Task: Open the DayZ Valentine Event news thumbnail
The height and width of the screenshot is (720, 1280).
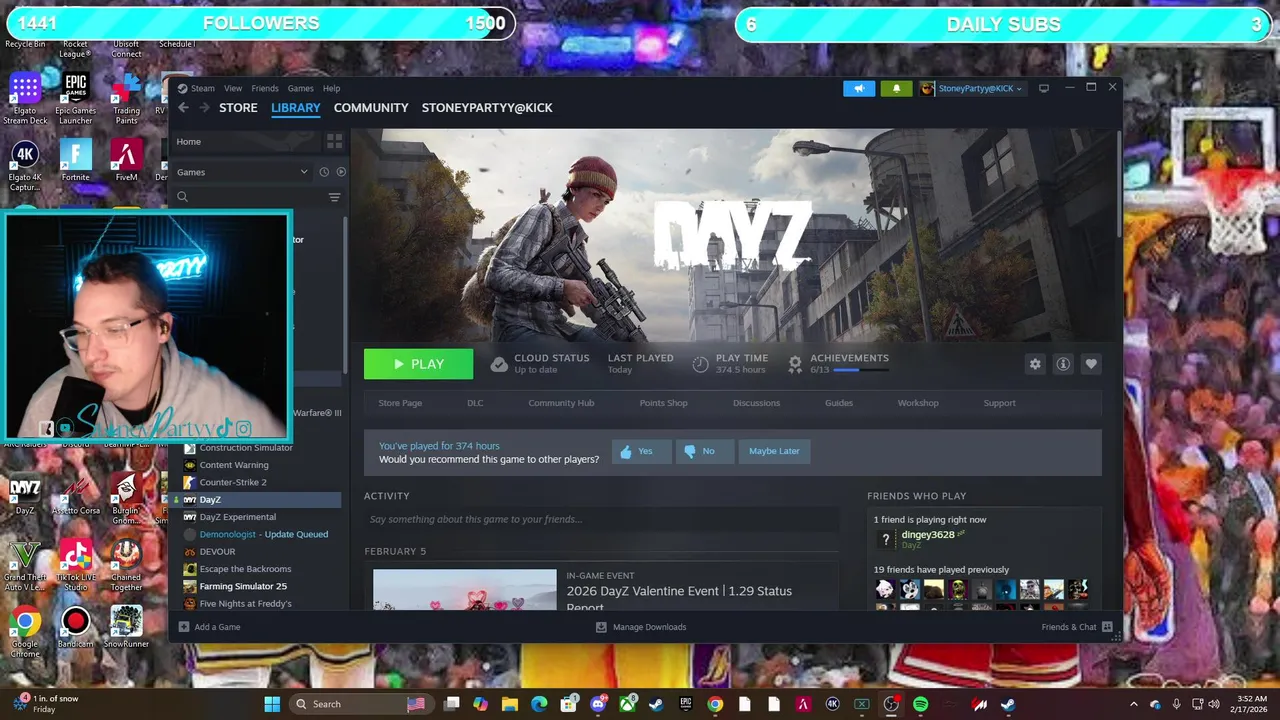Action: click(x=464, y=590)
